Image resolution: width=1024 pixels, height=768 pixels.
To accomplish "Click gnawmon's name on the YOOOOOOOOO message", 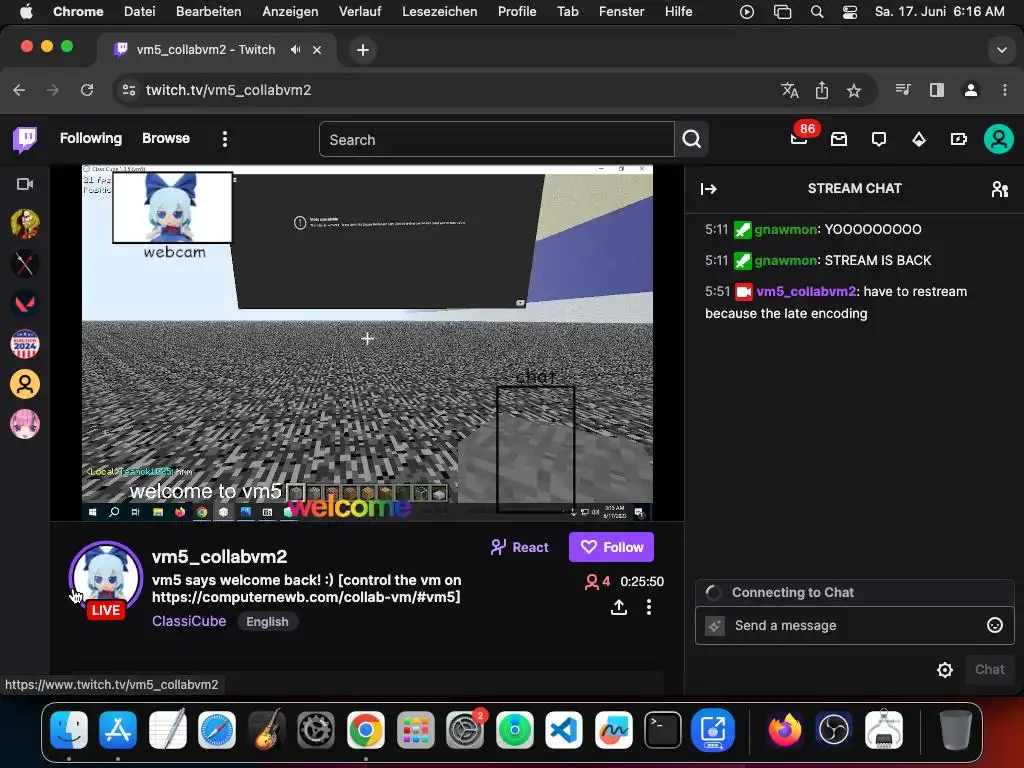I will click(x=786, y=229).
